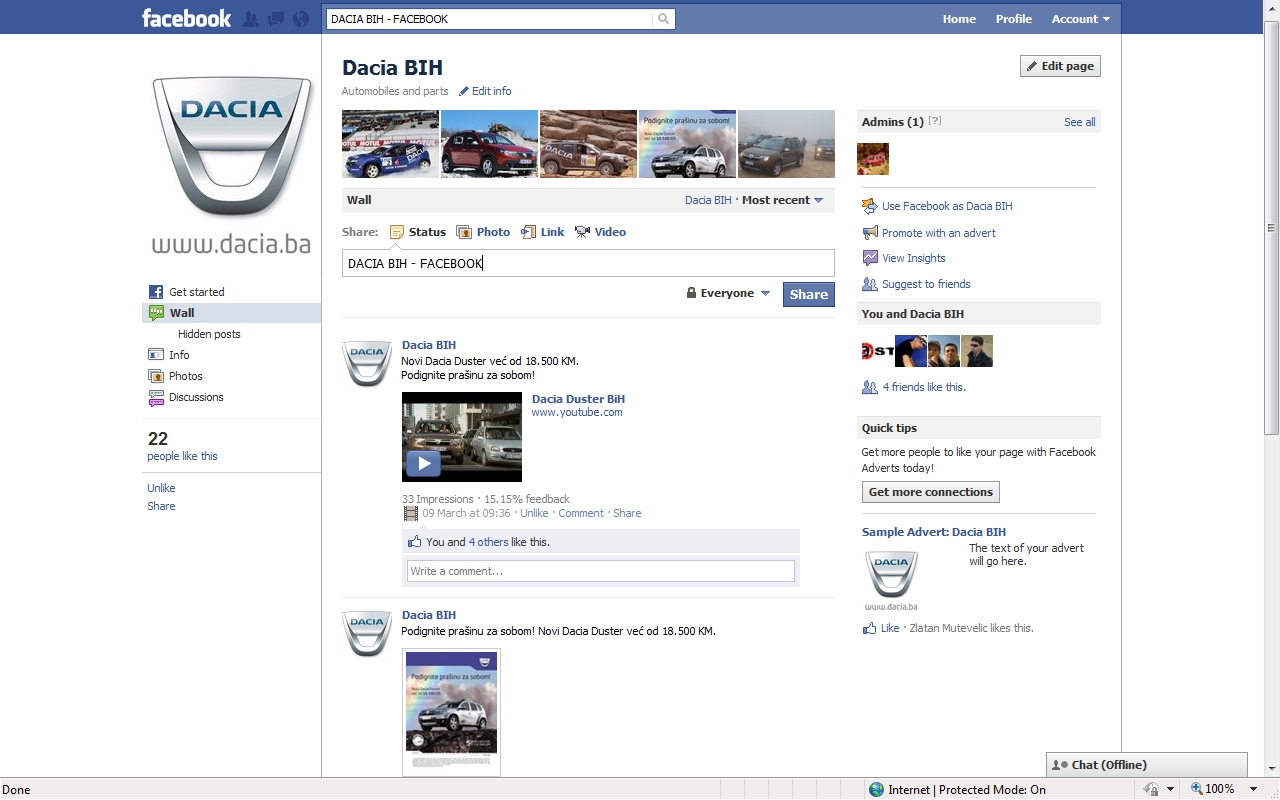Open messages icon in header
This screenshot has height=800, width=1280.
pyautogui.click(x=276, y=19)
